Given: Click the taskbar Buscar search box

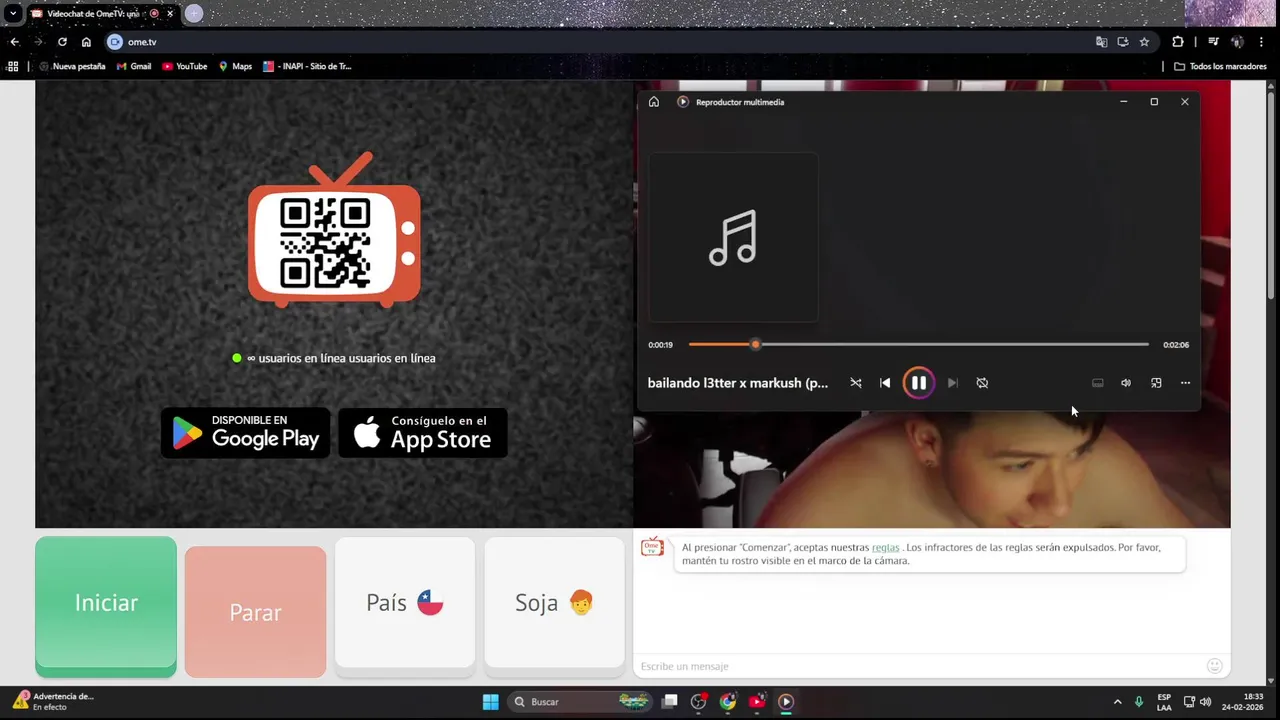Looking at the screenshot, I should click(x=582, y=702).
